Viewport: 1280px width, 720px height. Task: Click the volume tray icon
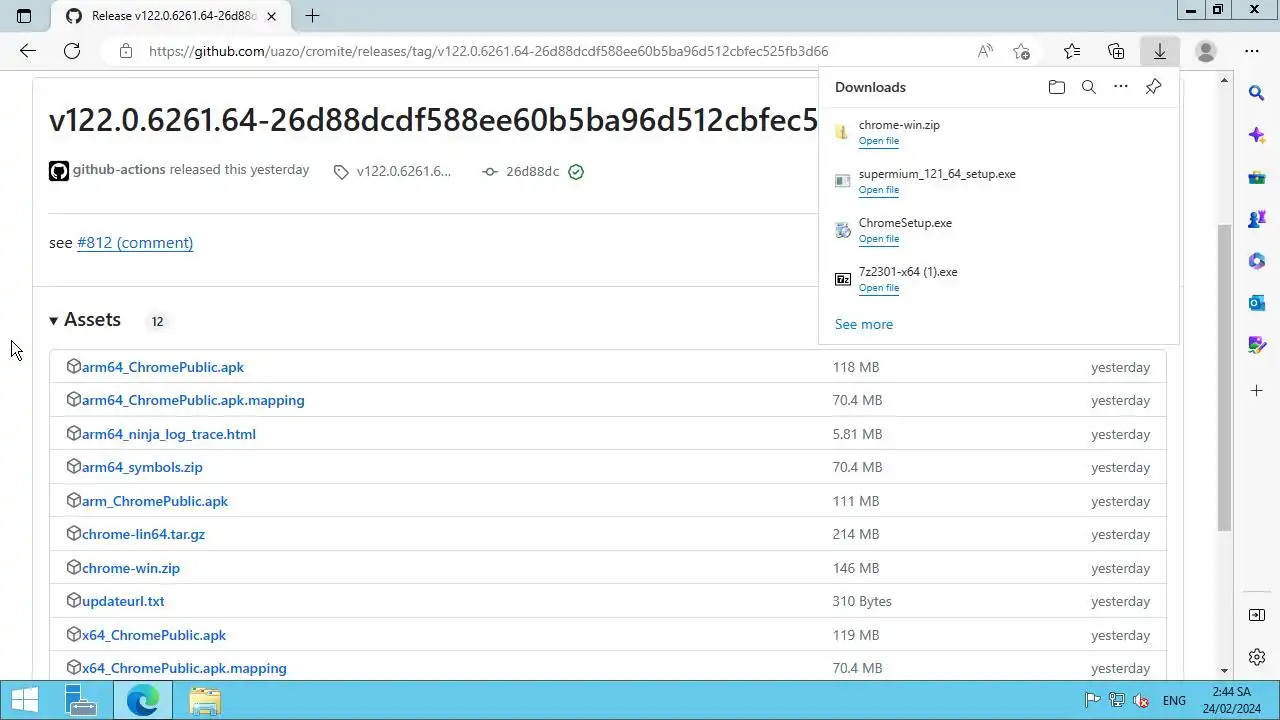(1140, 701)
